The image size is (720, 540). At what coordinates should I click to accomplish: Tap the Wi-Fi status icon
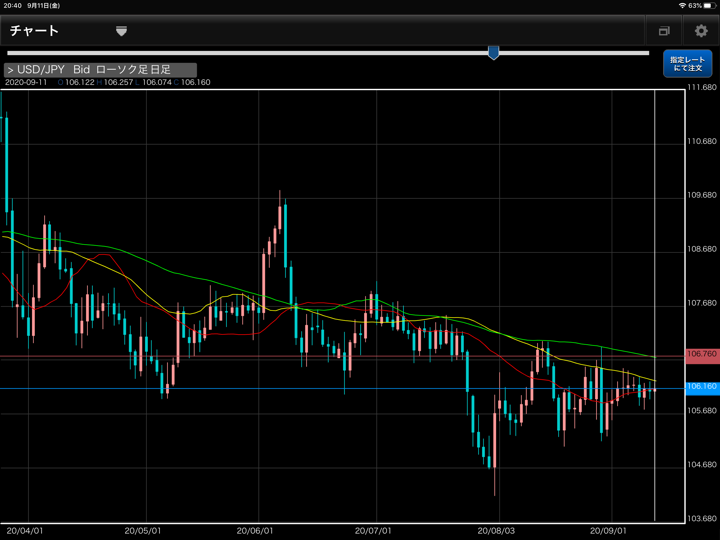(x=682, y=5)
